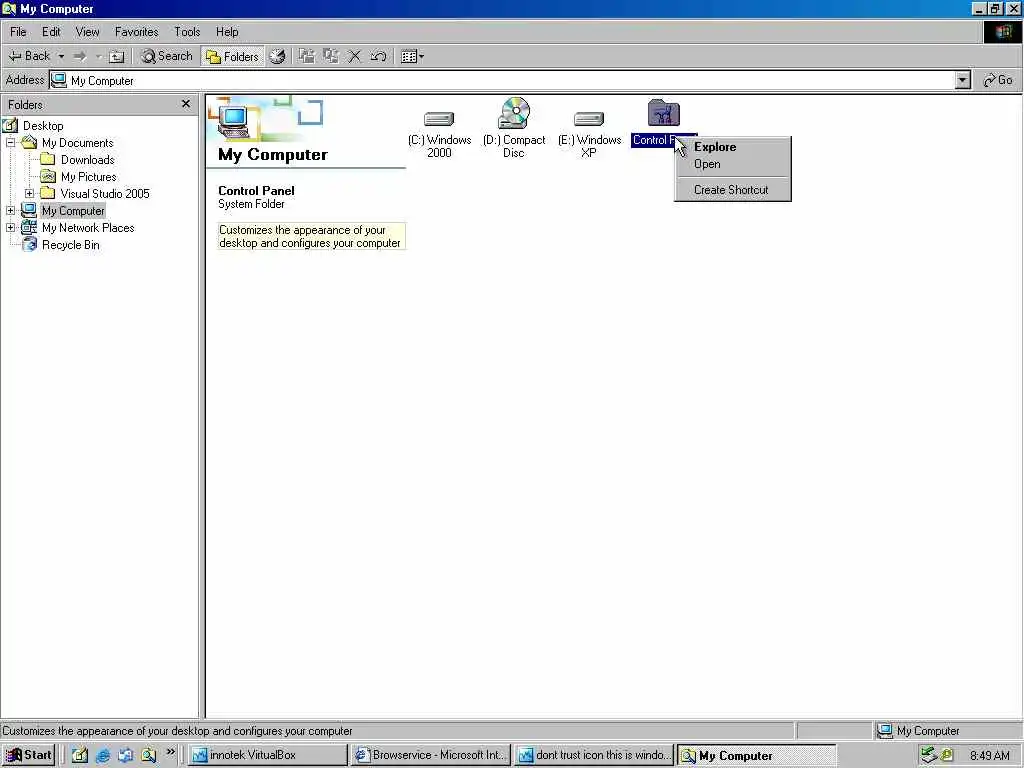Click the first system tray icon
This screenshot has height=768, width=1024.
tap(928, 756)
